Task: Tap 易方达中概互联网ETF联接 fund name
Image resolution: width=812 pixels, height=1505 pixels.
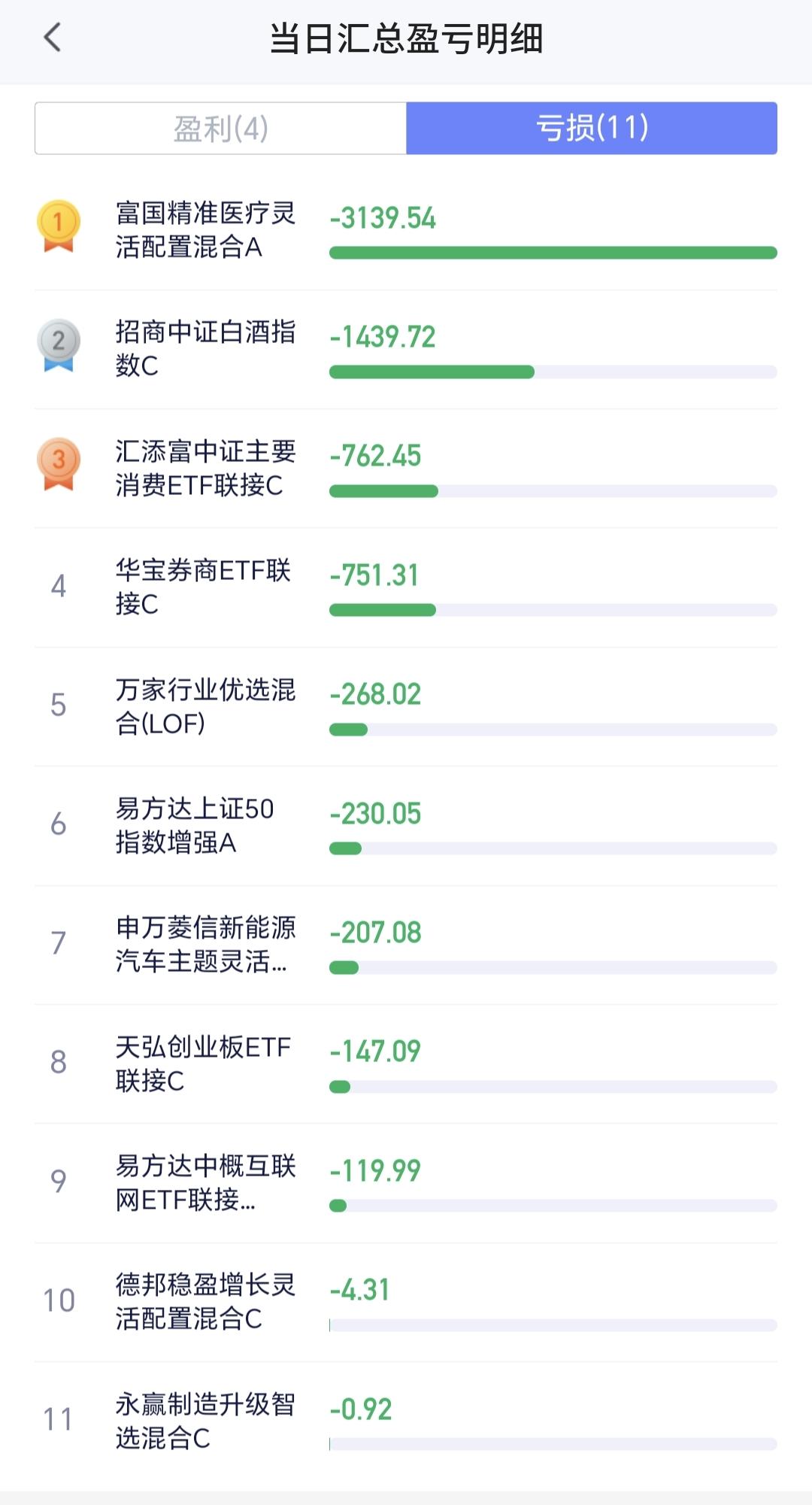Action: click(205, 1182)
